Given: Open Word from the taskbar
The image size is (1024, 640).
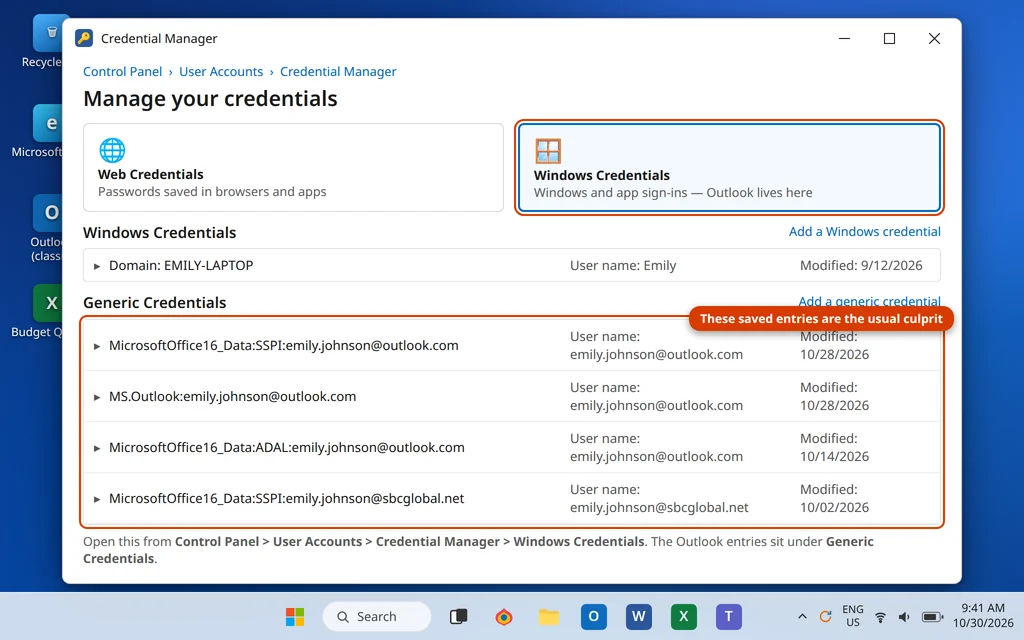Looking at the screenshot, I should [639, 616].
